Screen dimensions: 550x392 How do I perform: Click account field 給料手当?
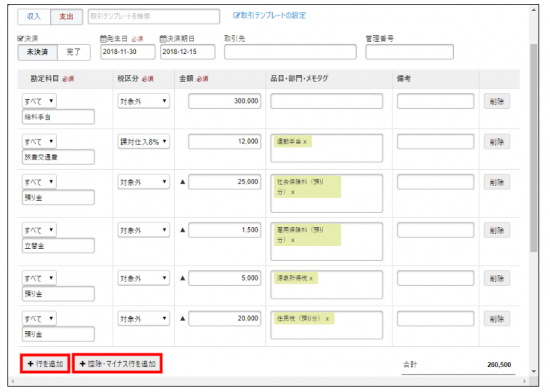point(58,117)
